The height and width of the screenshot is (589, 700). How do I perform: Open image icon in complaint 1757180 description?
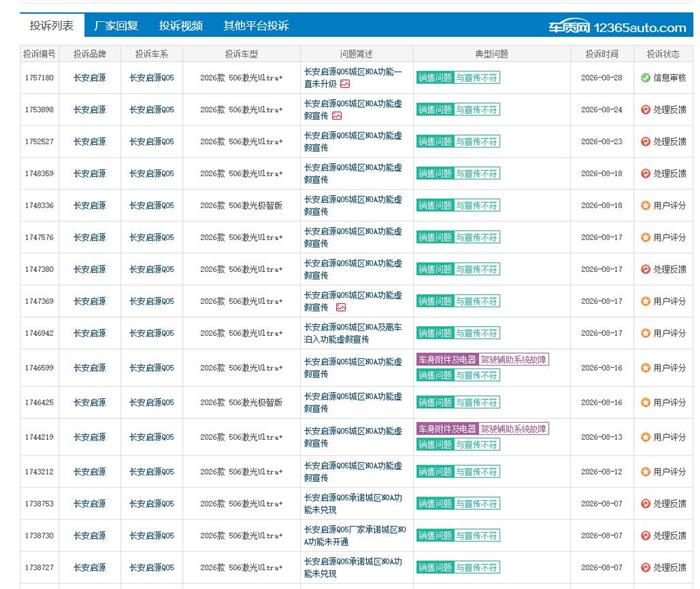click(x=345, y=84)
